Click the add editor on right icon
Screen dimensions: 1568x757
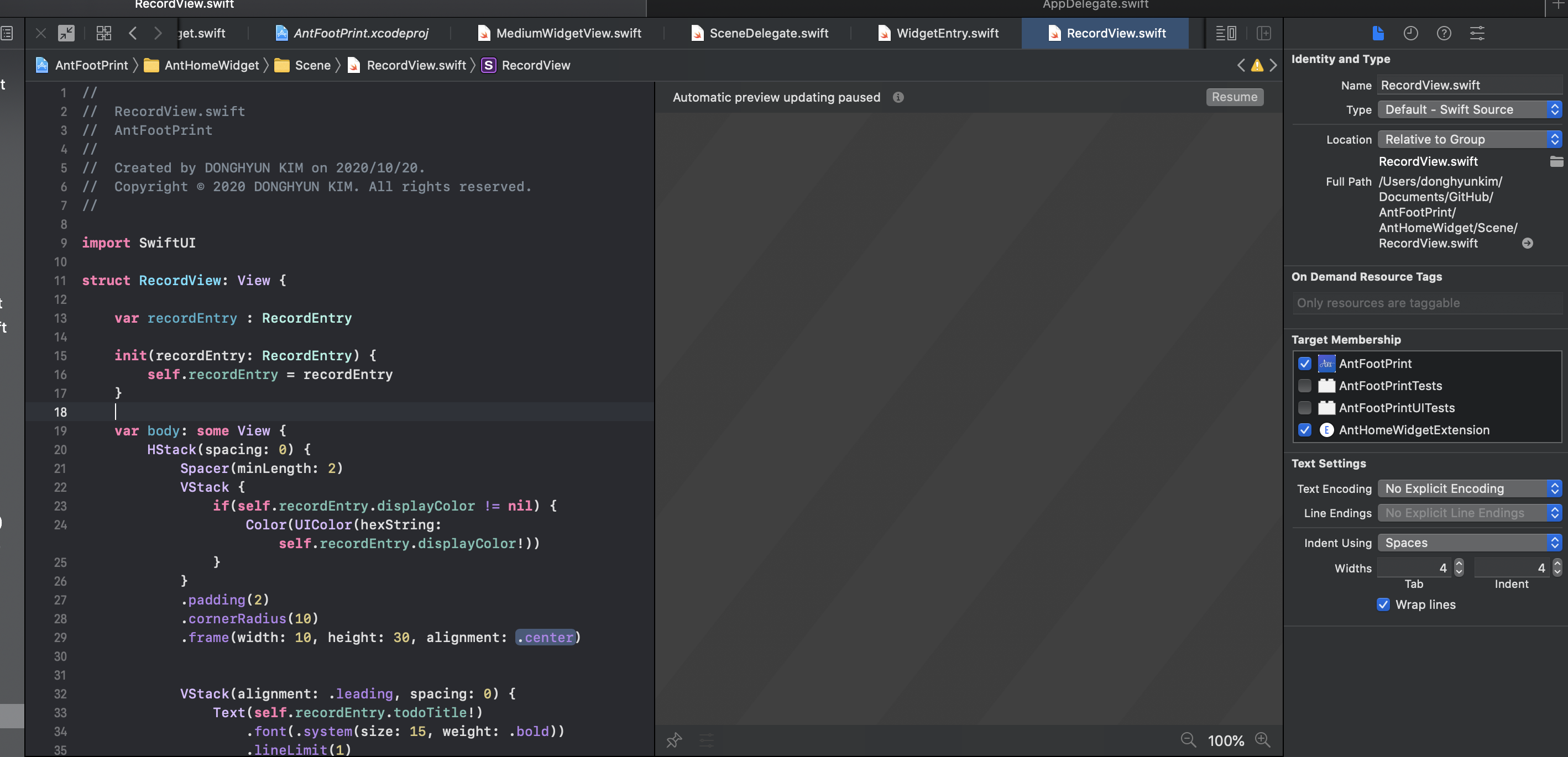[1264, 33]
